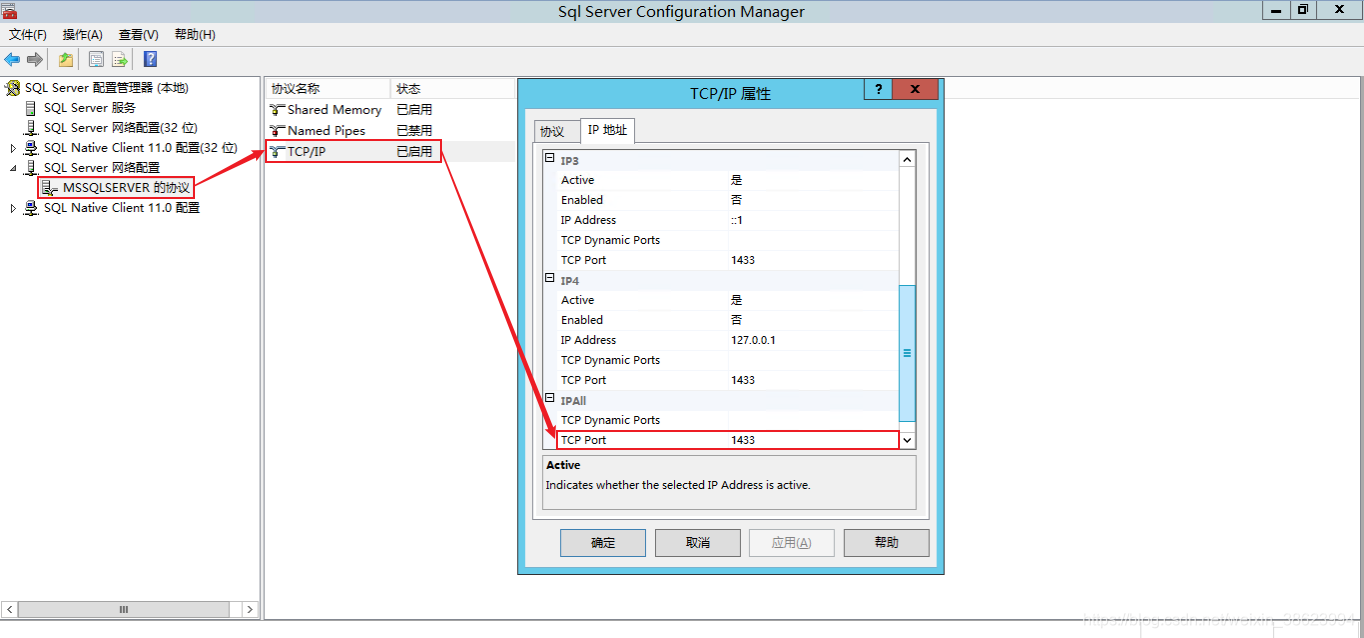Image resolution: width=1364 pixels, height=638 pixels.
Task: Click the 取消 button
Action: 698,543
